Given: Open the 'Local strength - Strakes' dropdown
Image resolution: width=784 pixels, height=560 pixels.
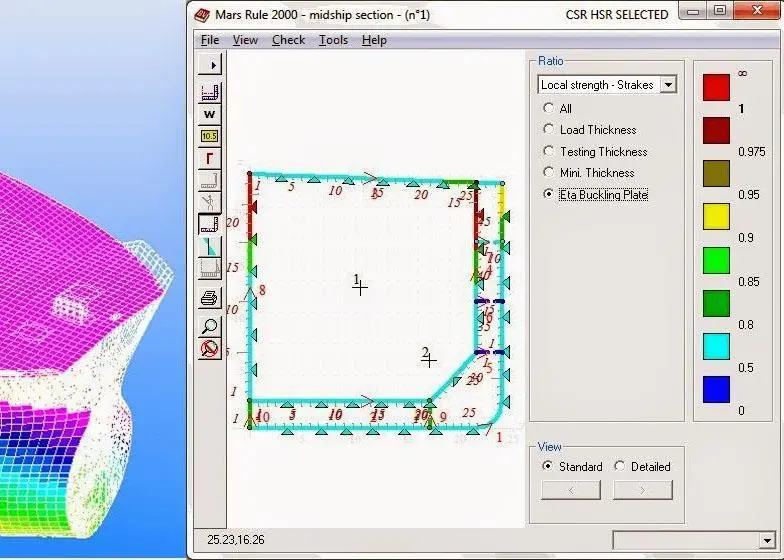Looking at the screenshot, I should (x=668, y=84).
